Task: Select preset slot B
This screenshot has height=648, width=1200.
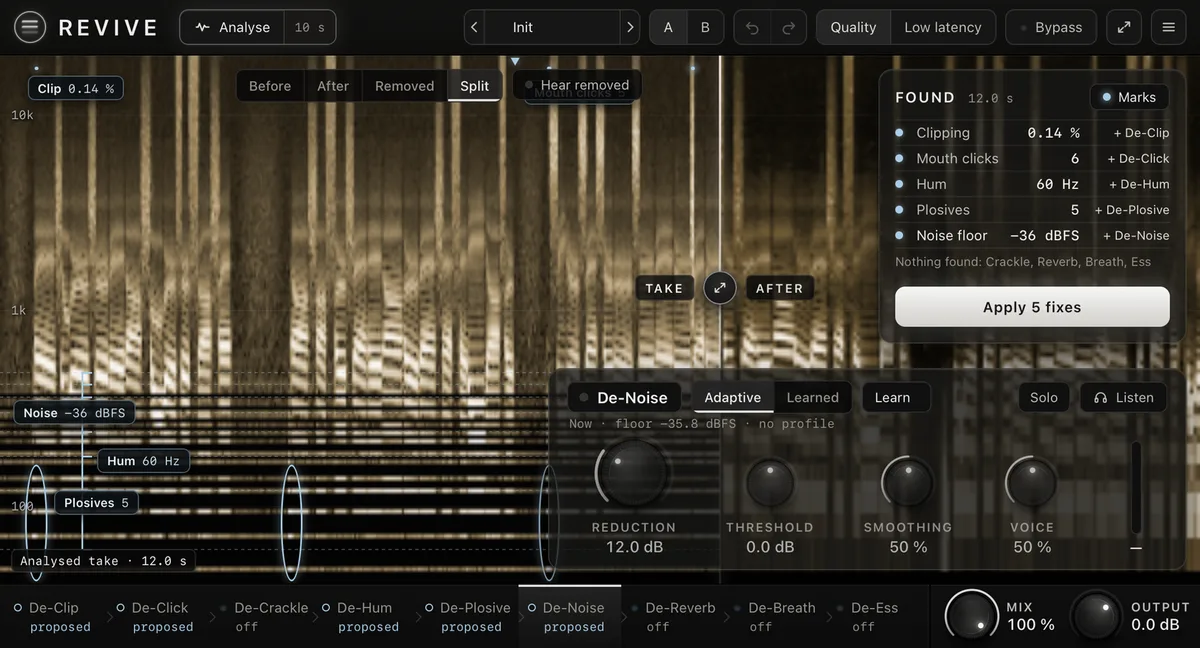Action: click(x=705, y=27)
